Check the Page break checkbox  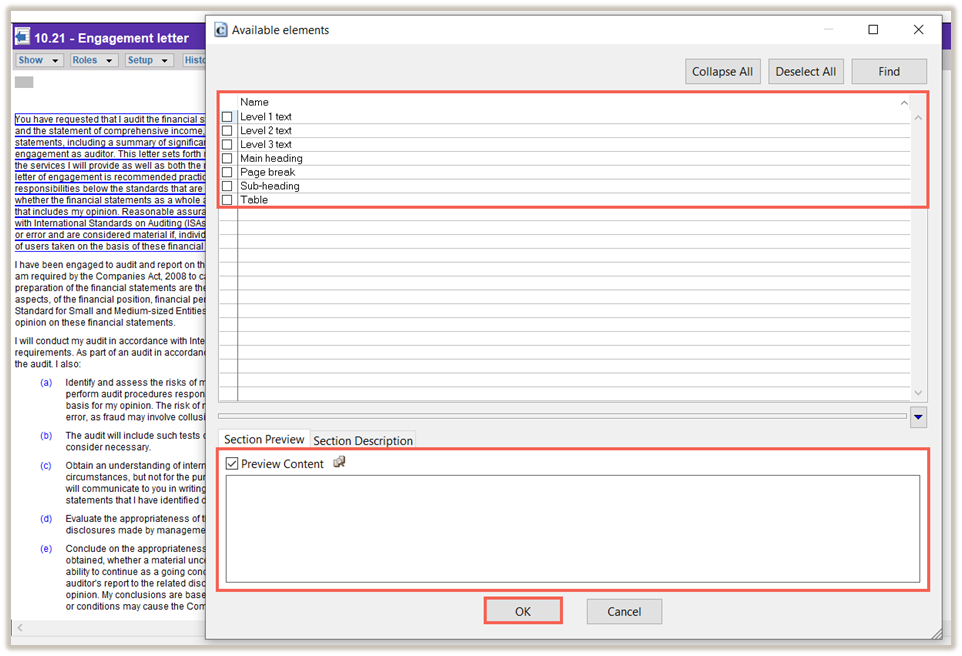tap(227, 172)
